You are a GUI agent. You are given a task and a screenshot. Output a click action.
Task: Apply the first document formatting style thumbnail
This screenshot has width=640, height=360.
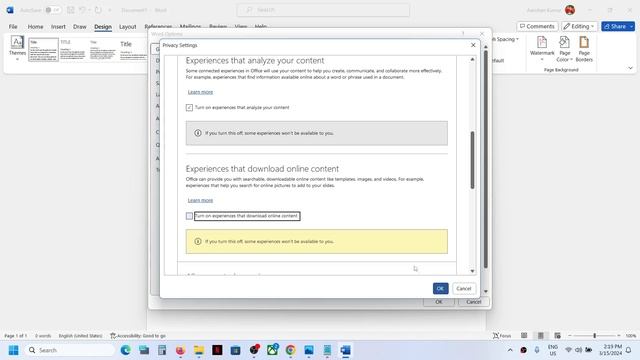[x=43, y=49]
